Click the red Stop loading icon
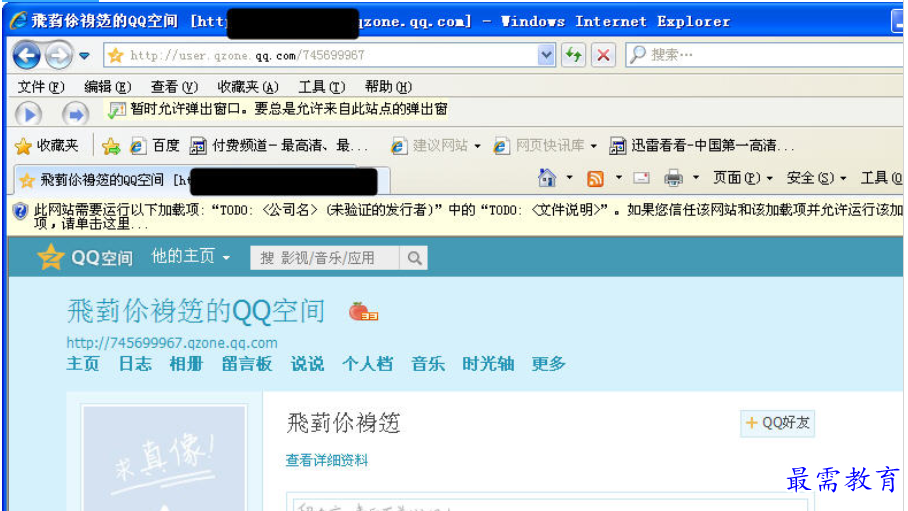Image resolution: width=908 pixels, height=511 pixels. coord(603,55)
